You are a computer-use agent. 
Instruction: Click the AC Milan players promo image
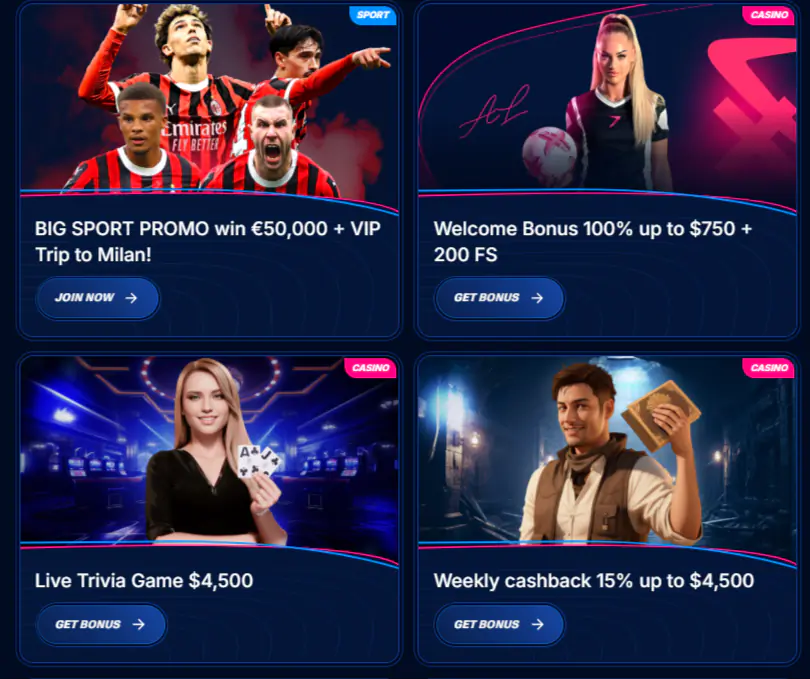point(209,101)
